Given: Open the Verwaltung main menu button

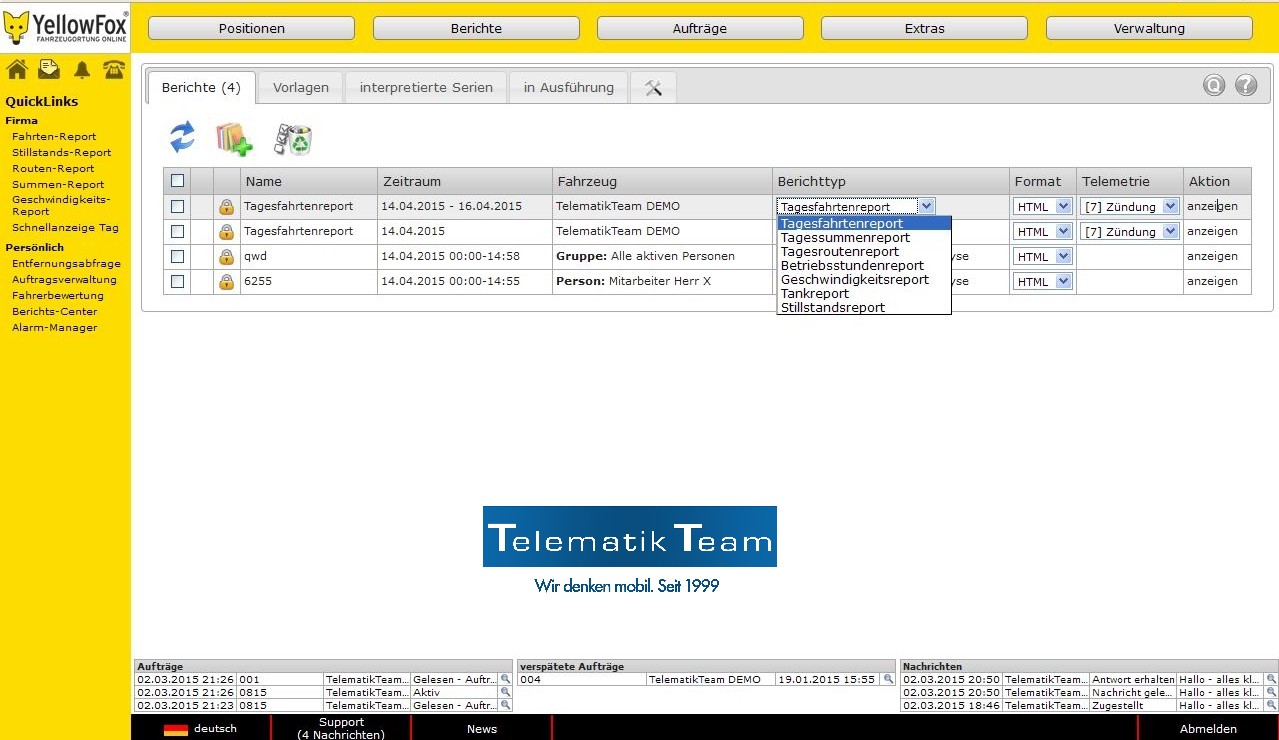Looking at the screenshot, I should pyautogui.click(x=1149, y=29).
